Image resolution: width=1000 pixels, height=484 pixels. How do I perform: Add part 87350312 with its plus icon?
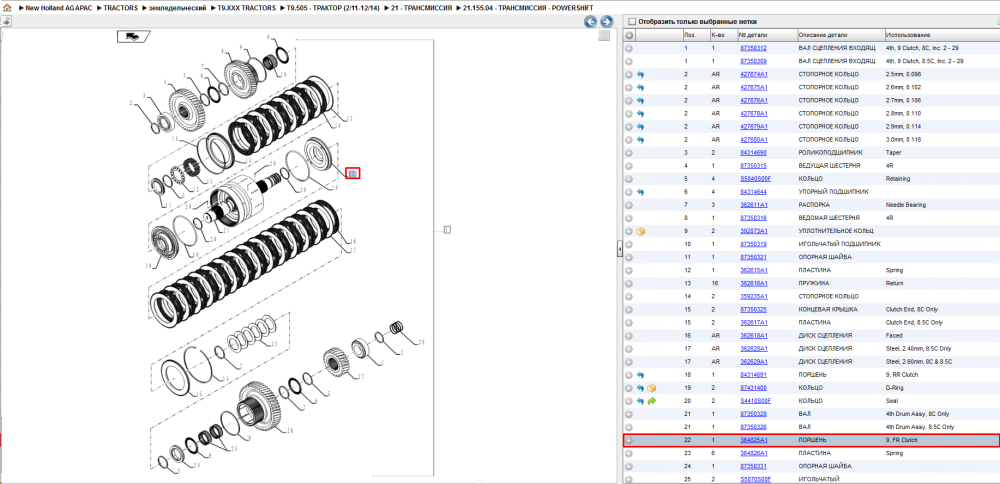click(x=629, y=48)
